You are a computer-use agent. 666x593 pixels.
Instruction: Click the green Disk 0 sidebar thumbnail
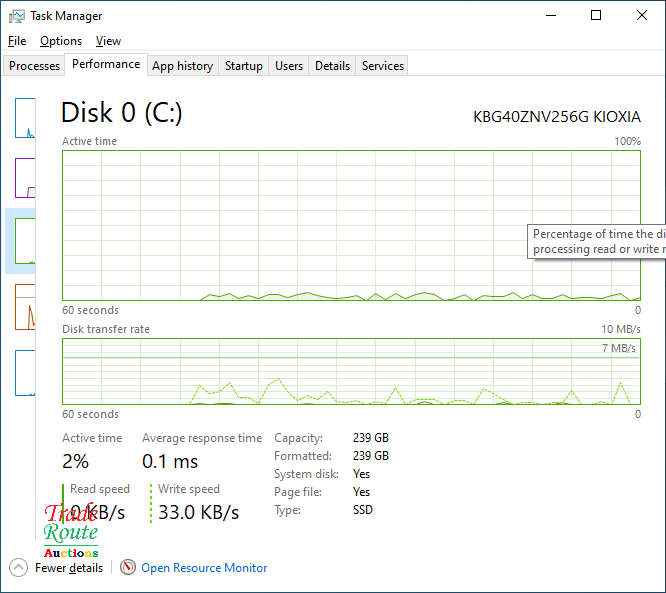click(24, 241)
